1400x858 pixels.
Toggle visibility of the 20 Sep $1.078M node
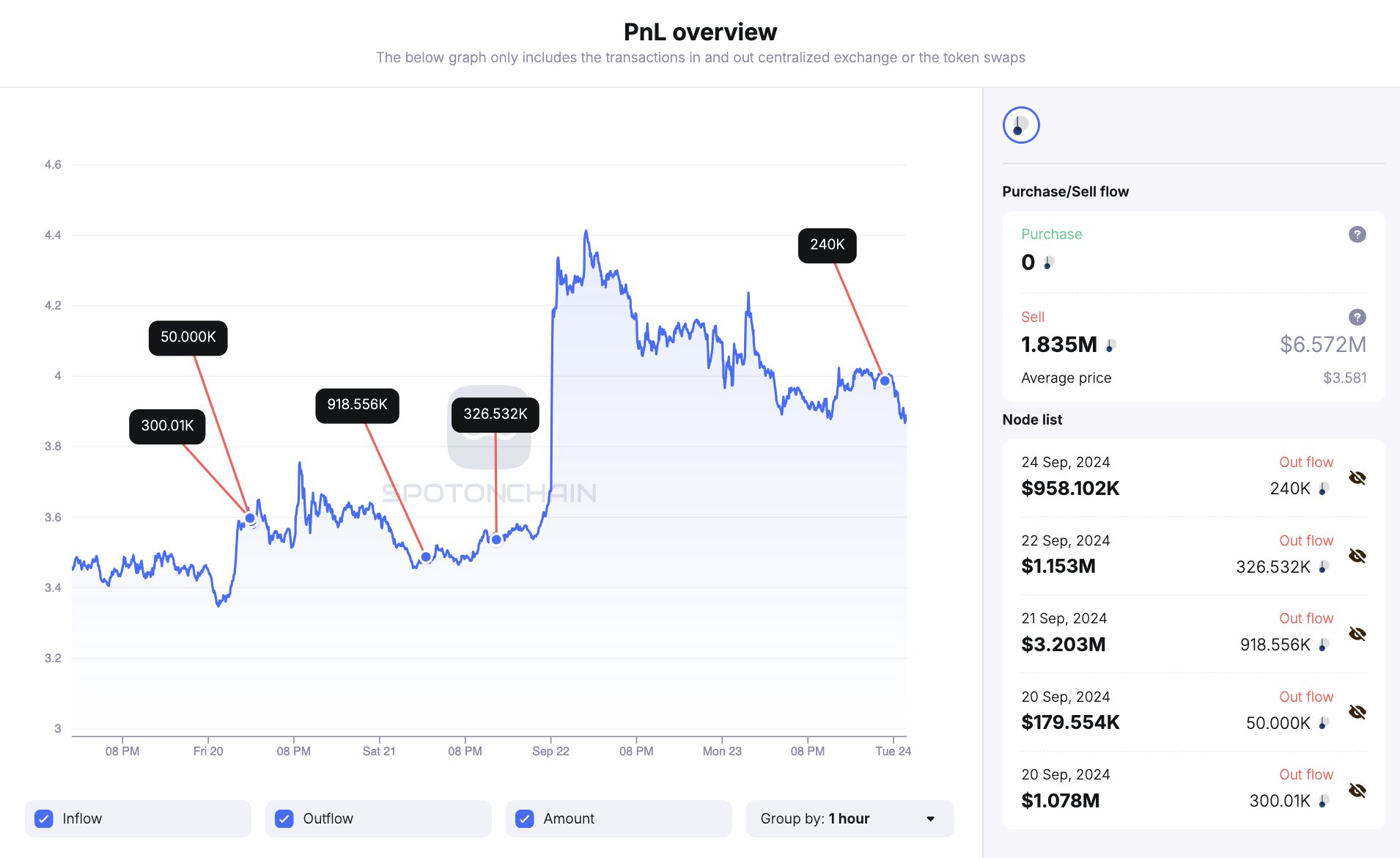click(x=1358, y=790)
